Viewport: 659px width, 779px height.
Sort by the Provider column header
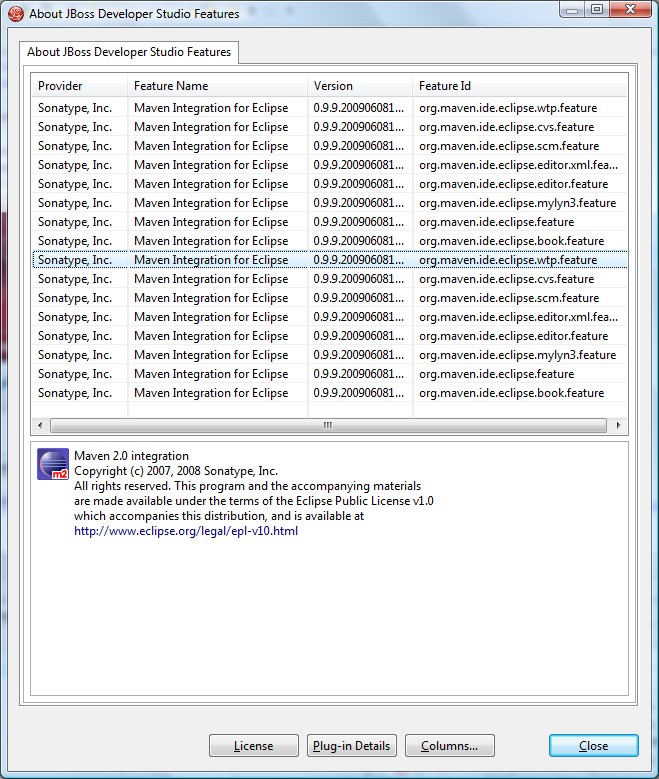[x=79, y=86]
